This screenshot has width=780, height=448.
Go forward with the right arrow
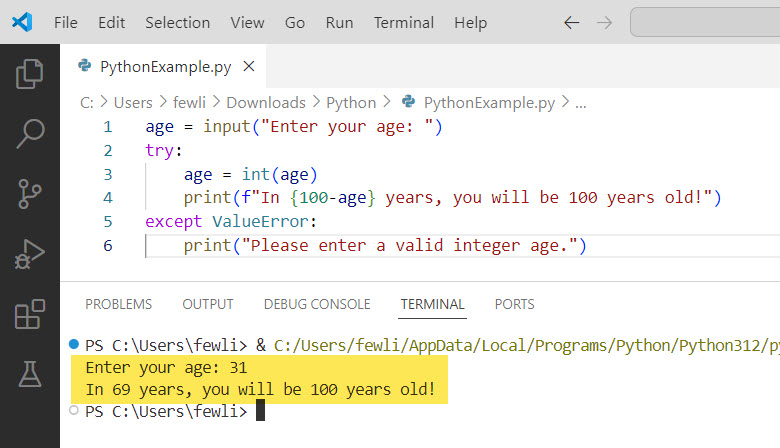coord(604,22)
